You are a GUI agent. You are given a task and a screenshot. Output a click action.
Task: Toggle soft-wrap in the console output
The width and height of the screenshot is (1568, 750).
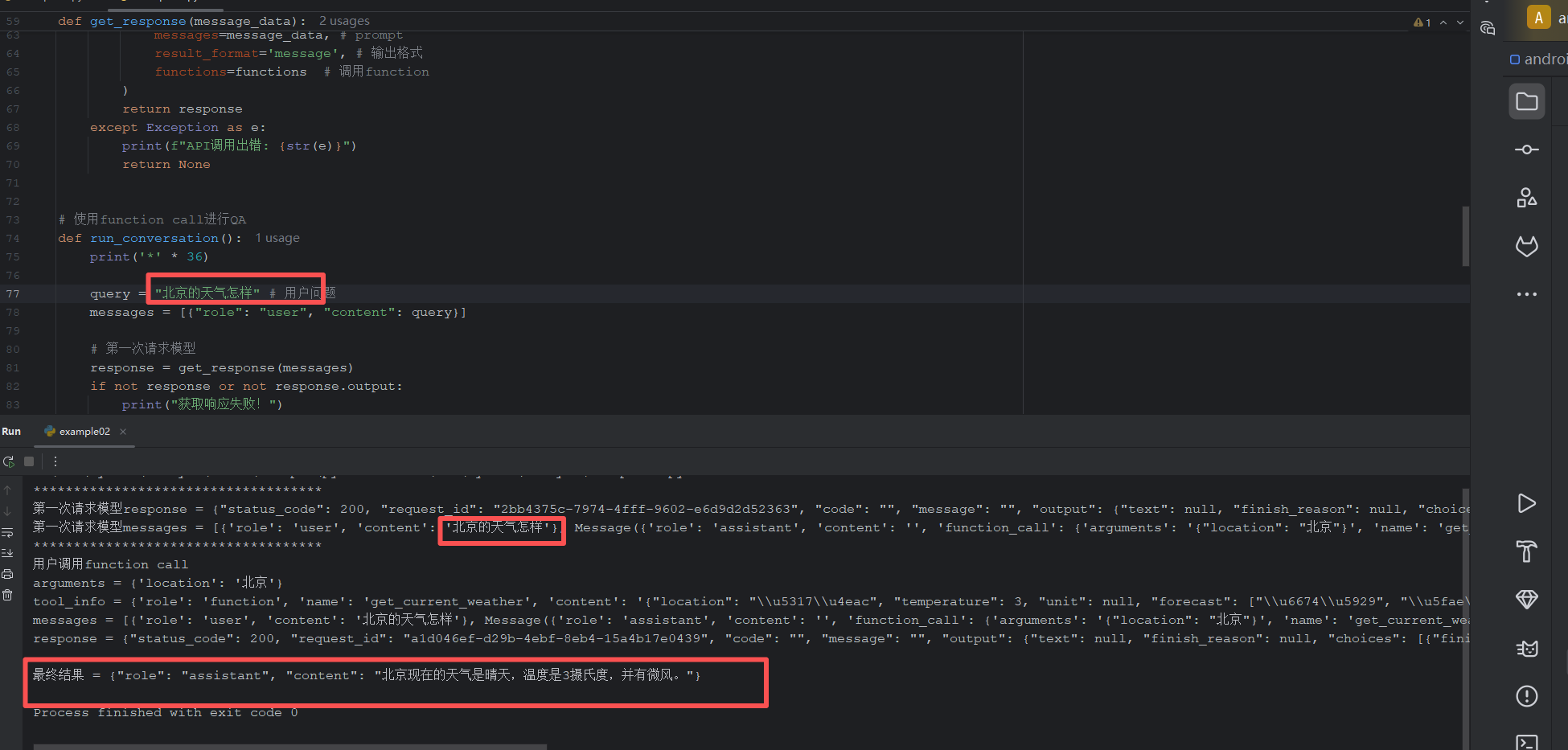(7, 532)
